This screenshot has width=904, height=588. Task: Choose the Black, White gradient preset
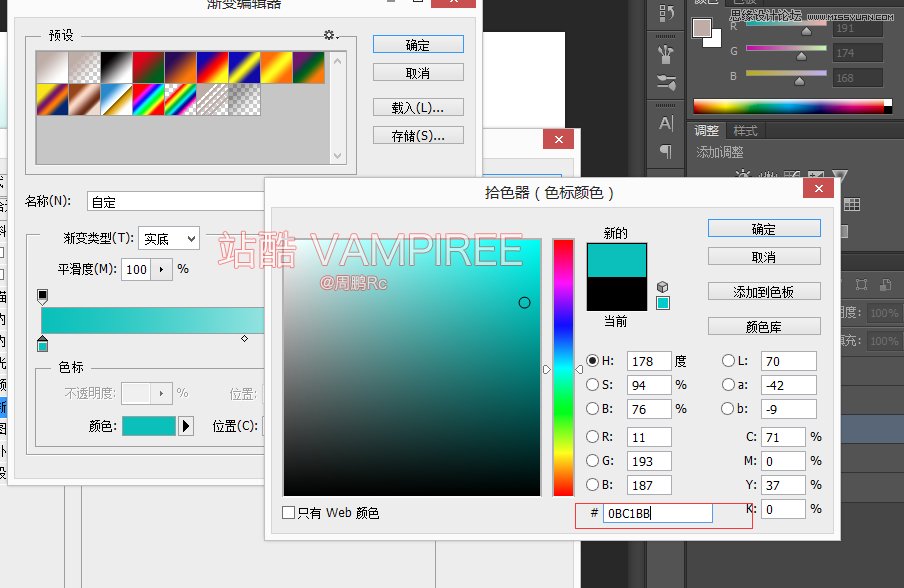[x=116, y=67]
